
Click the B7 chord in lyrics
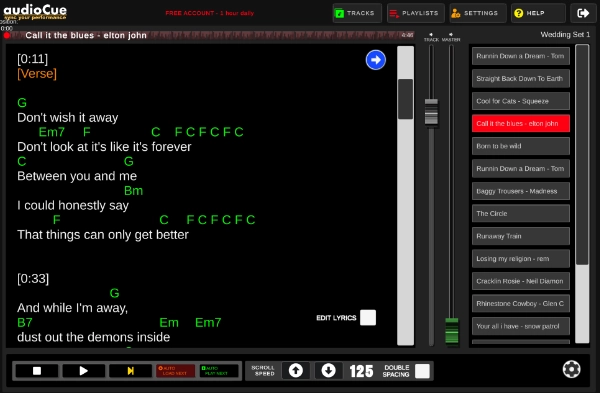(25, 323)
